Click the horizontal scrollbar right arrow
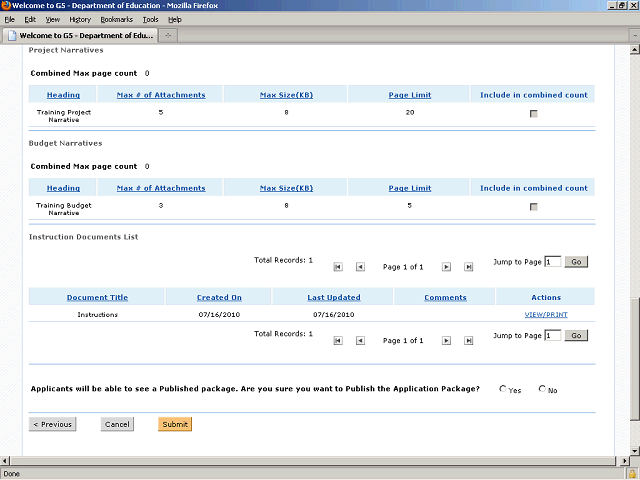This screenshot has width=640, height=480. point(624,461)
